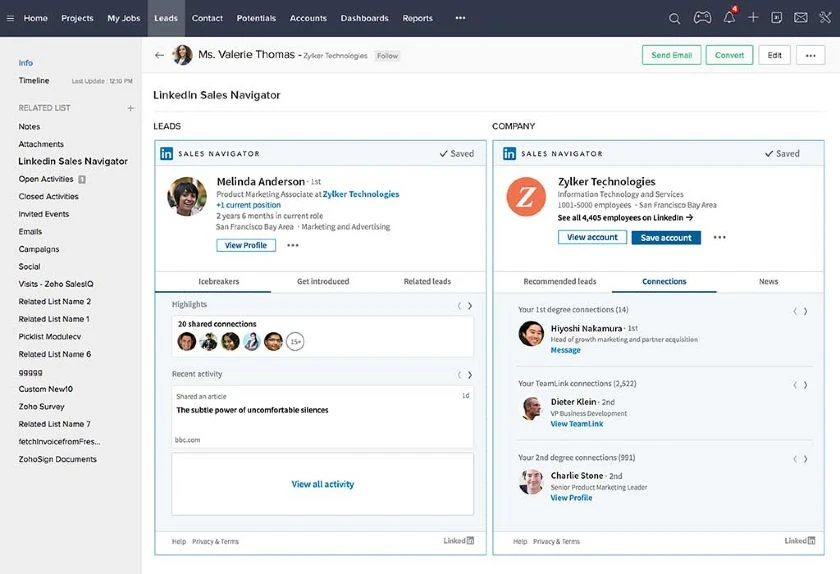Open the mail envelope icon
840x574 pixels.
(x=800, y=18)
